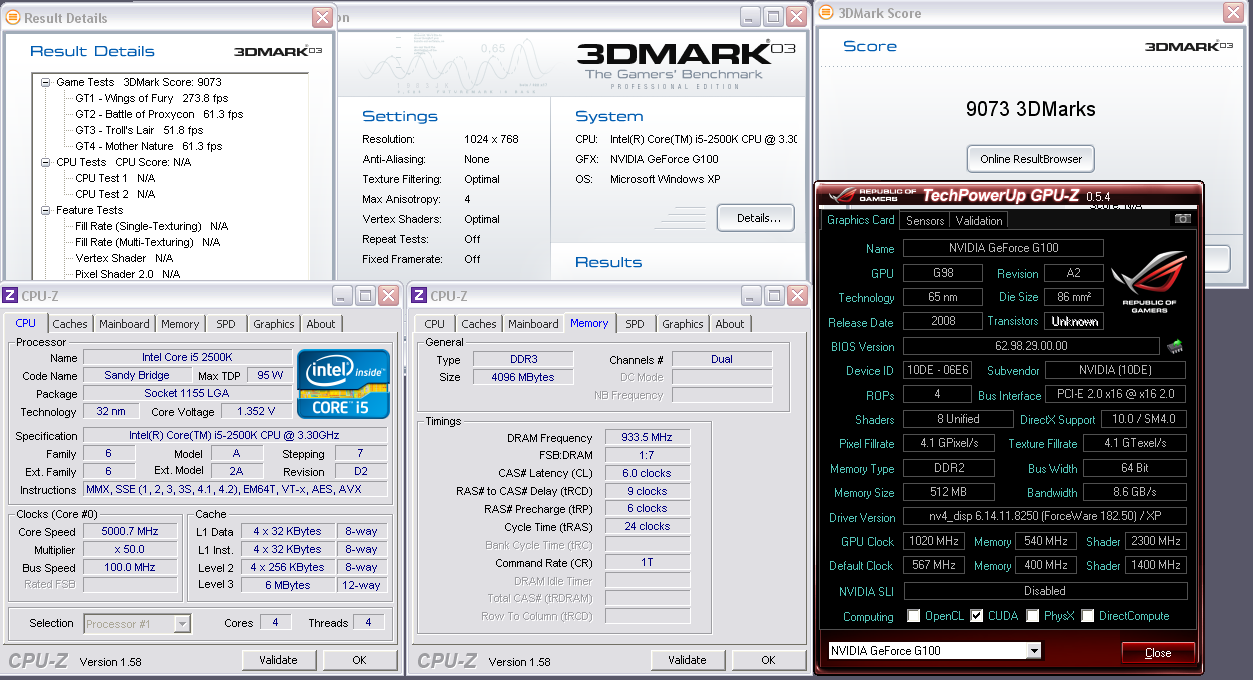
Task: Click Driver Version field in GPU-Z
Action: click(x=1044, y=517)
